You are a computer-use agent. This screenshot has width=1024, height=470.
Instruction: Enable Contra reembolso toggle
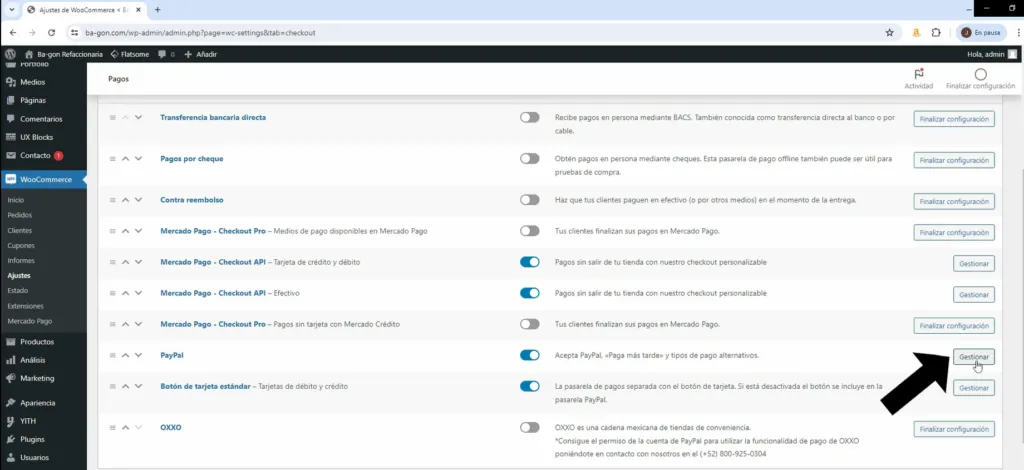tap(530, 200)
